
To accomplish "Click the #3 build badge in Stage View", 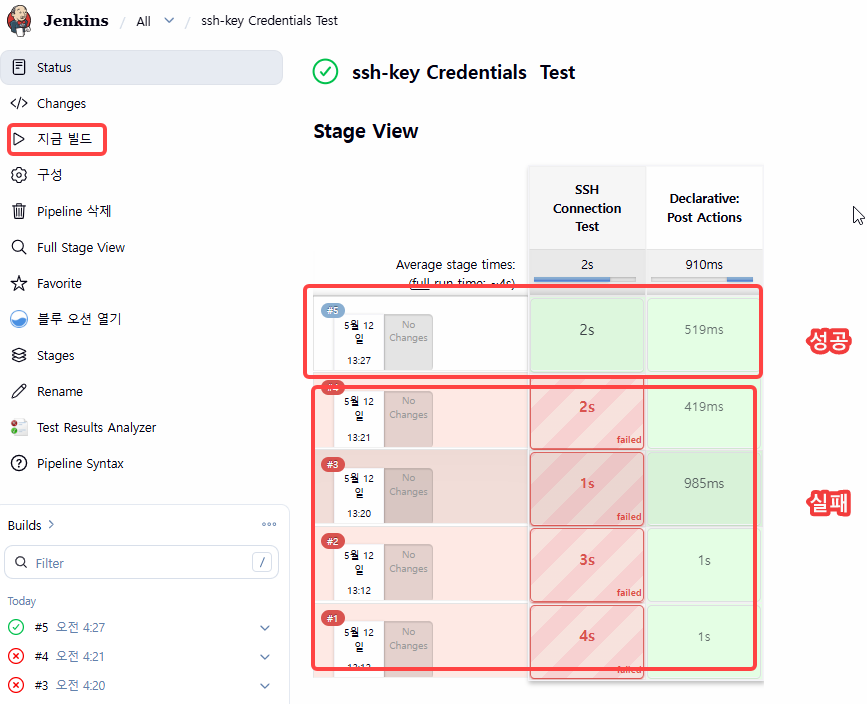I will click(x=333, y=464).
